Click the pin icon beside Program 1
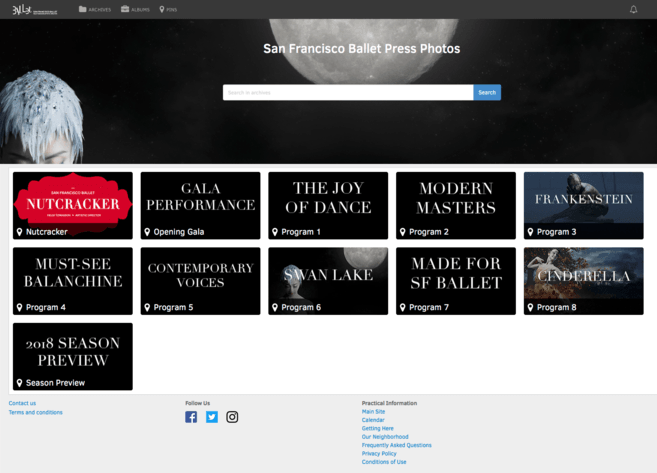Viewport: 657px width, 473px height. 275,232
